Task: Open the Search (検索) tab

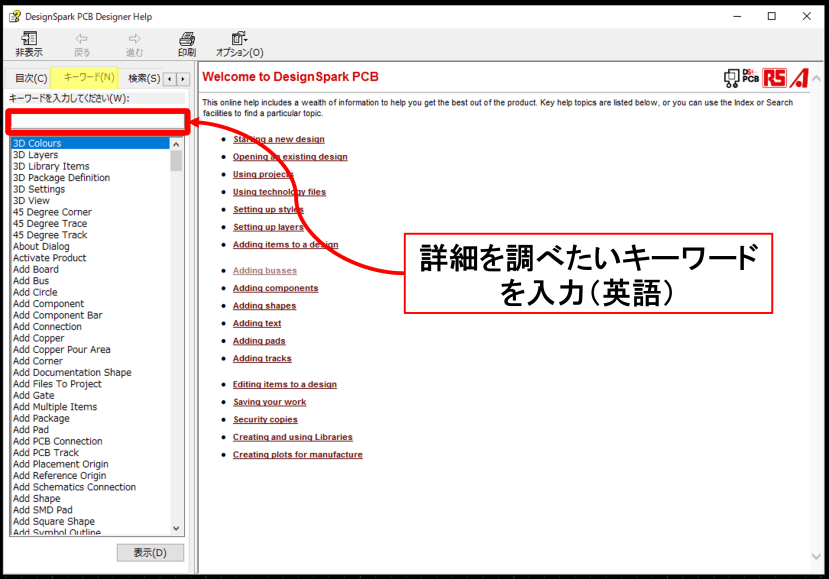Action: (x=144, y=78)
